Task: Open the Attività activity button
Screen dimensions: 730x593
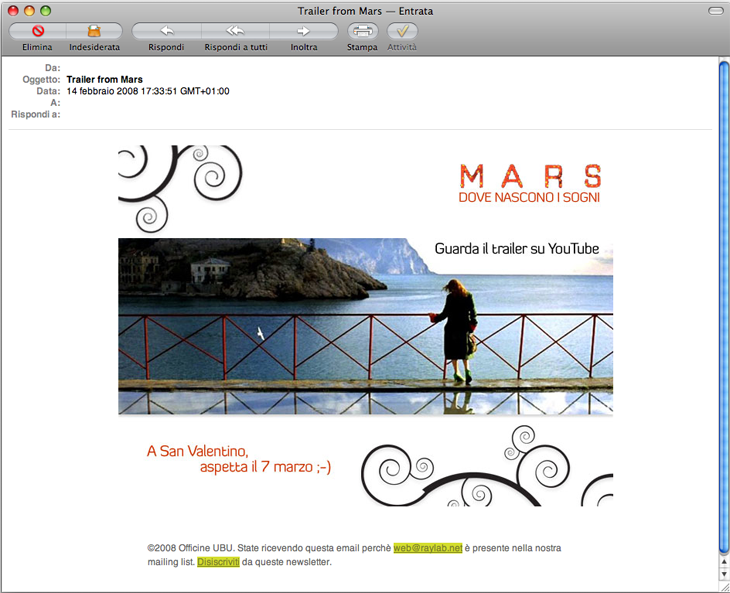Action: (x=401, y=31)
